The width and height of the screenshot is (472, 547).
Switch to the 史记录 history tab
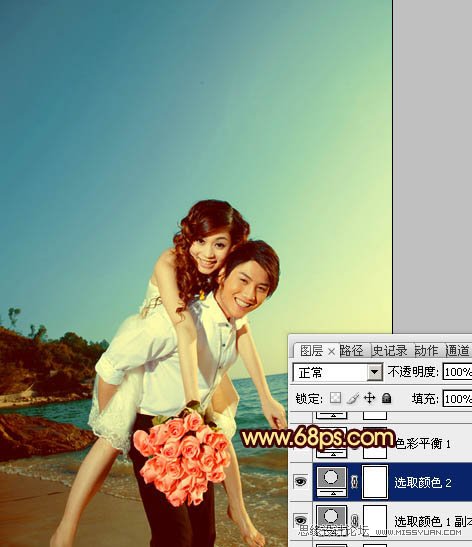click(390, 351)
